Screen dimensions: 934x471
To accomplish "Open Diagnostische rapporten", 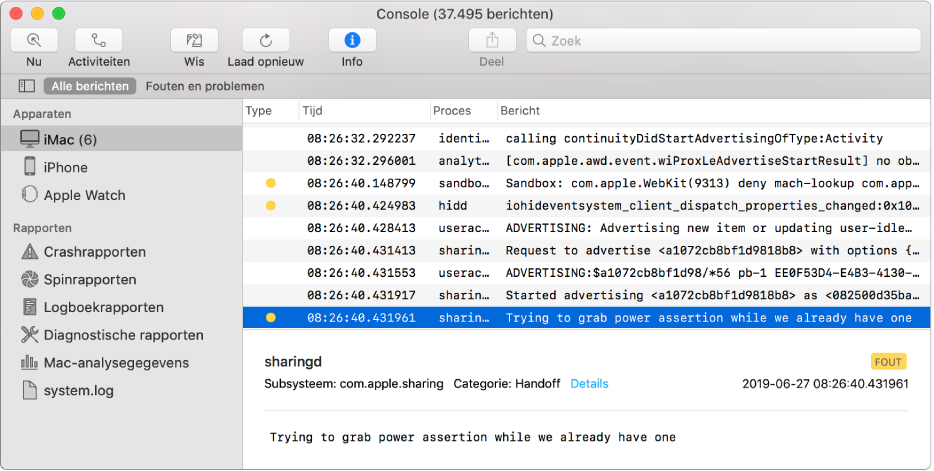I will [122, 335].
